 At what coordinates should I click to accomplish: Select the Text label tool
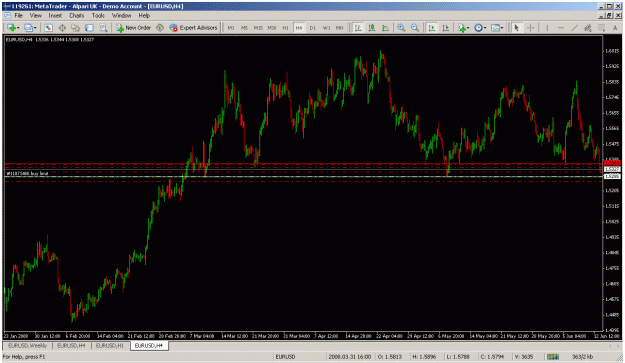coord(615,27)
